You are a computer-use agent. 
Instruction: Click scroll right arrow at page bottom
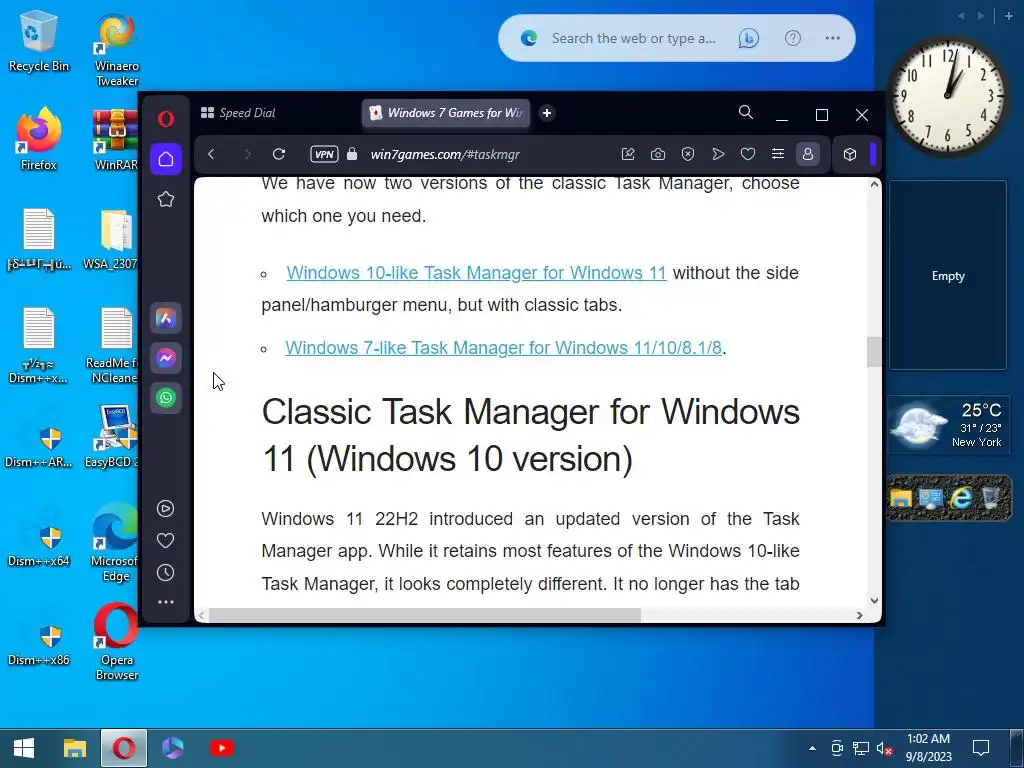click(860, 615)
